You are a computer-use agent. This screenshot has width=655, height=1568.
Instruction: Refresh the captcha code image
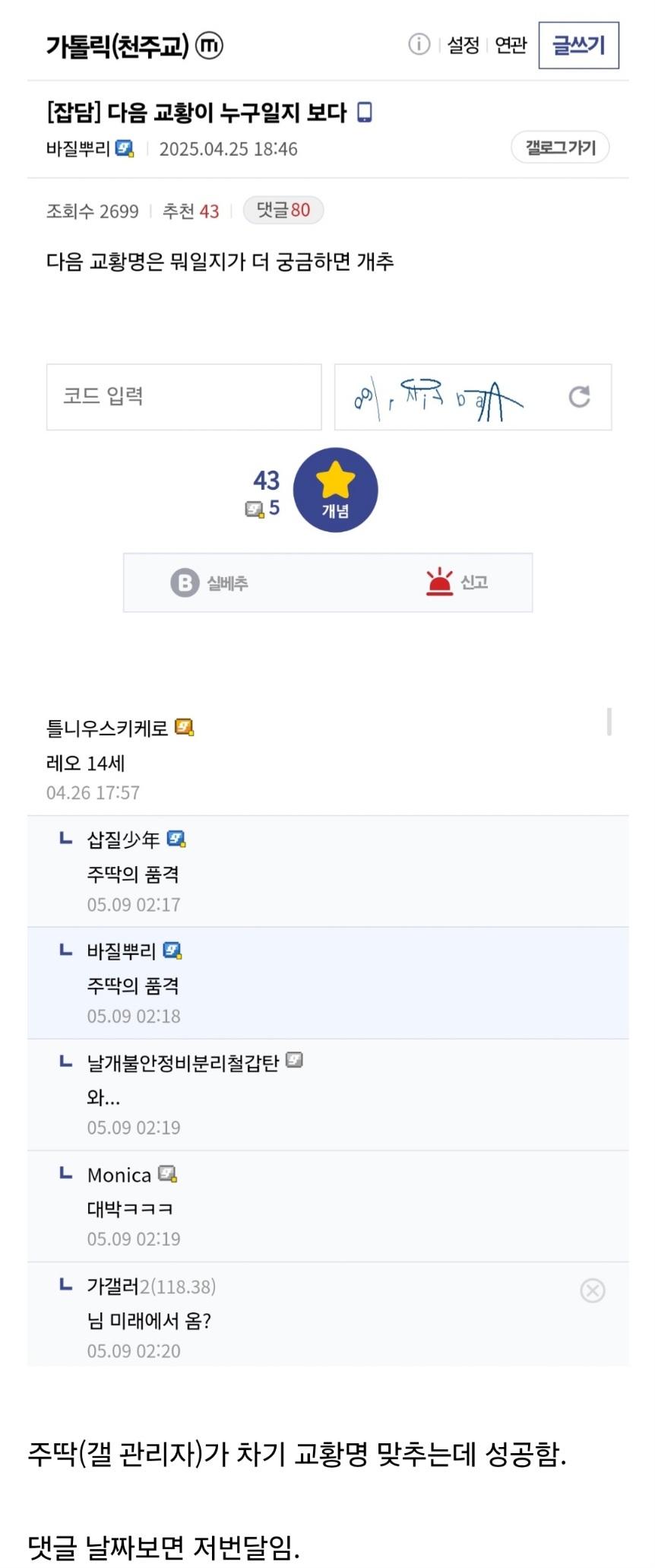pyautogui.click(x=579, y=397)
